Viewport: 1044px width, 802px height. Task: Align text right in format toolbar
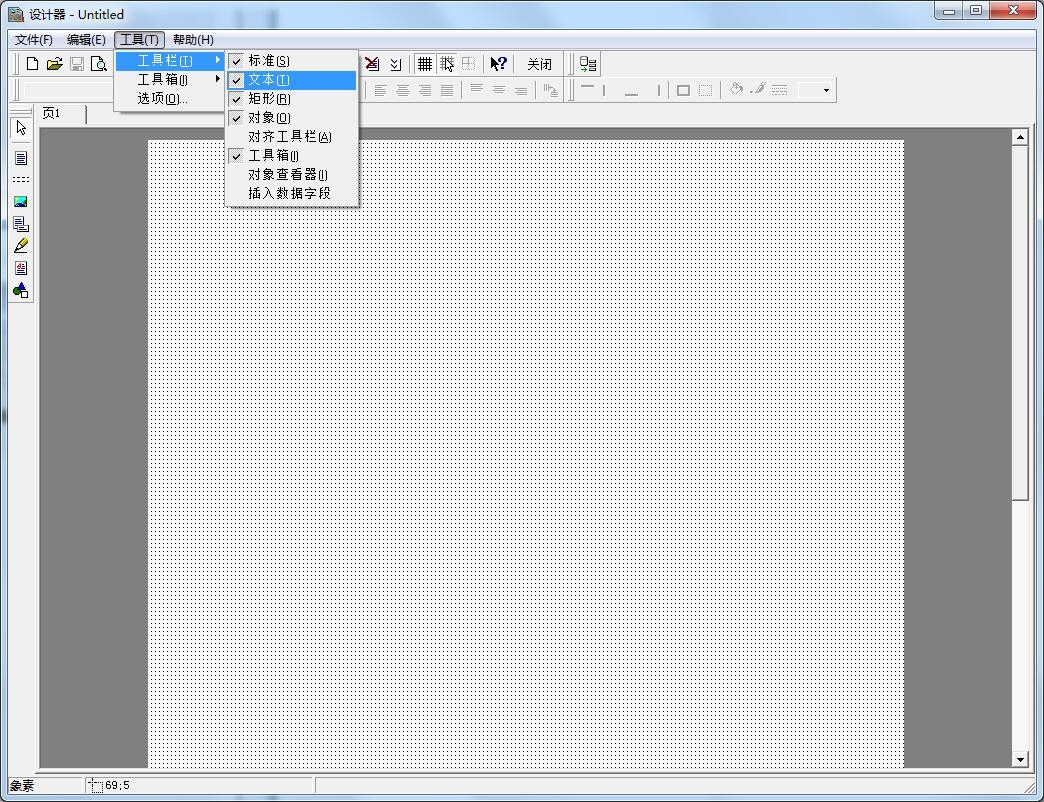click(424, 90)
